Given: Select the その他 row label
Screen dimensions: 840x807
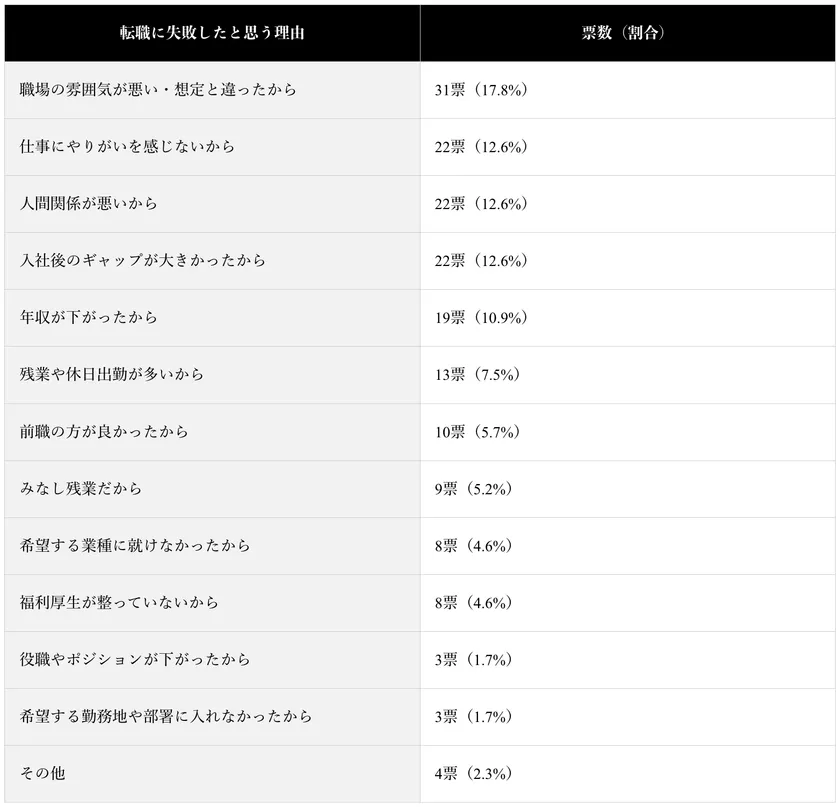Looking at the screenshot, I should (x=42, y=774).
